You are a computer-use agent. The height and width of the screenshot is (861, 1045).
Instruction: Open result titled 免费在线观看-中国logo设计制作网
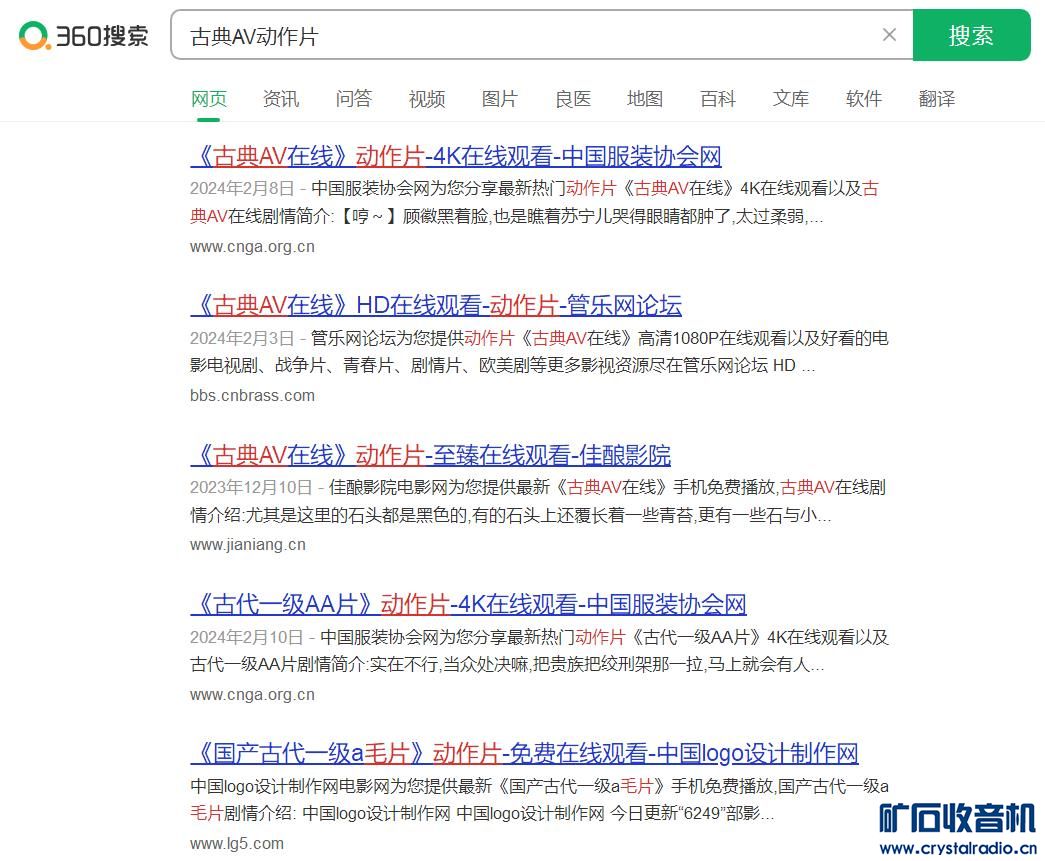pyautogui.click(x=524, y=754)
